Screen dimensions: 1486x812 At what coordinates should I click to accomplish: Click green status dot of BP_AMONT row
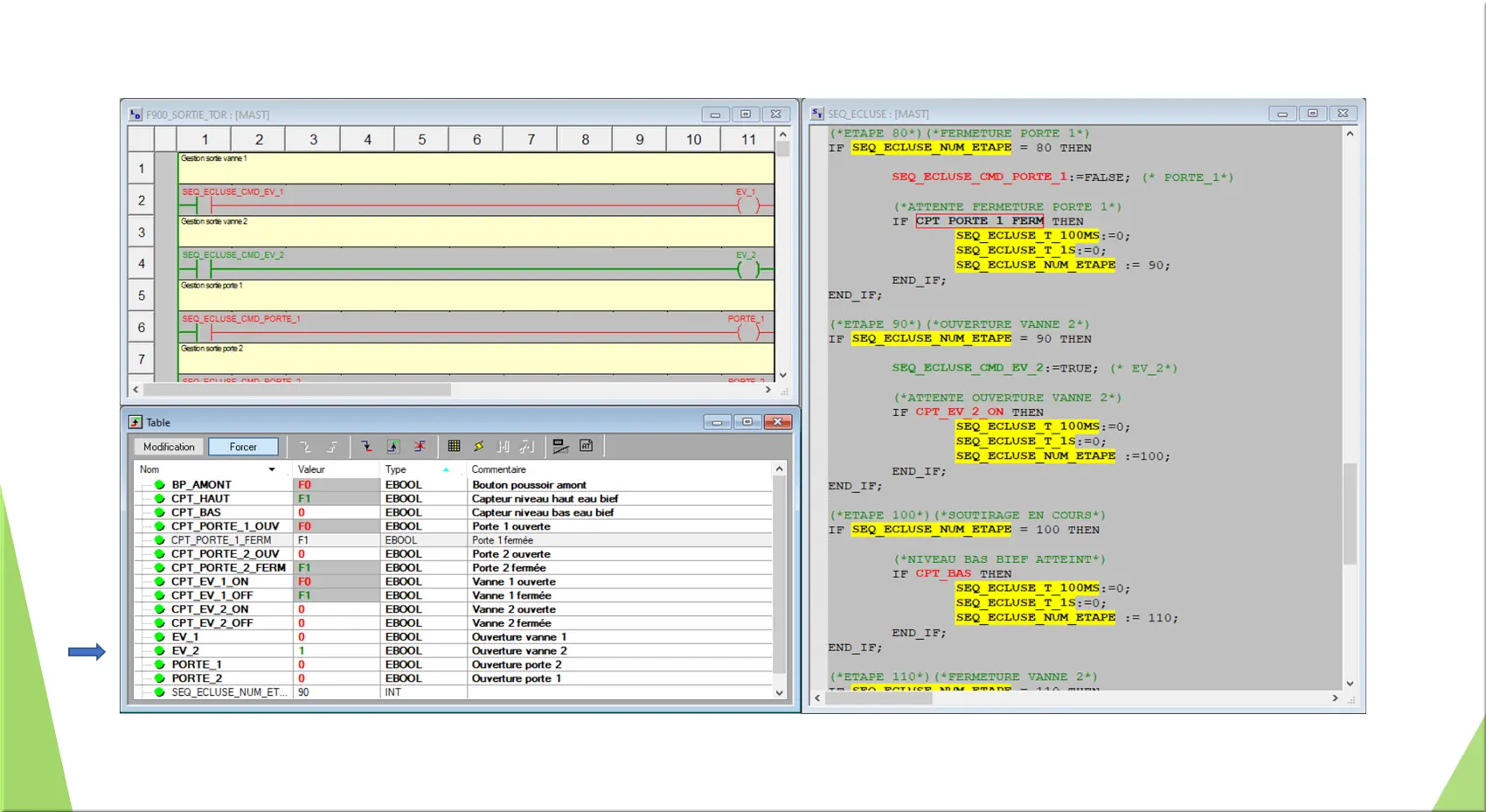coord(159,485)
